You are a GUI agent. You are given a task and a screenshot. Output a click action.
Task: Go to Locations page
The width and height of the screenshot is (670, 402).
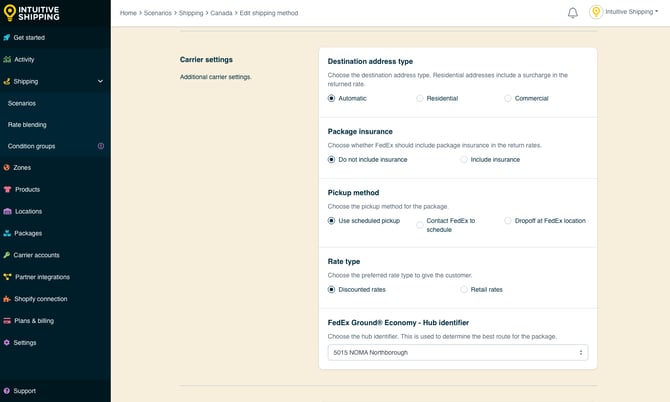coord(28,211)
